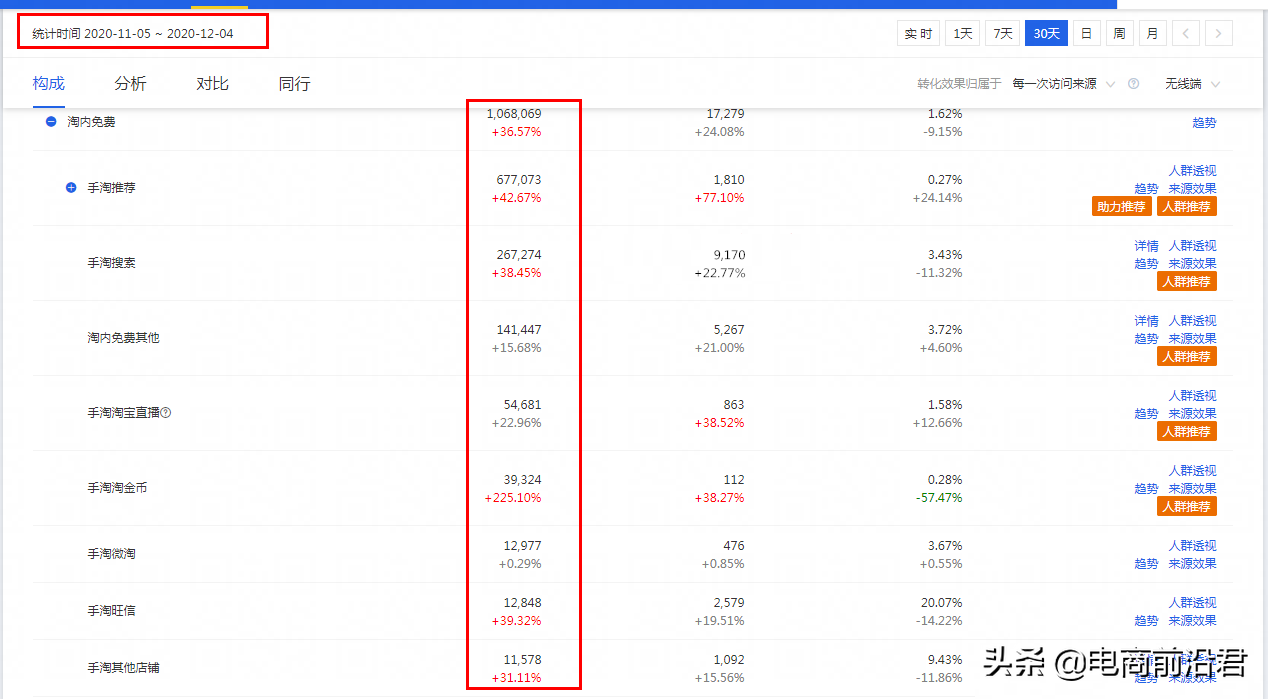The width and height of the screenshot is (1268, 699).
Task: Select the 手淘淘金币 source label
Action: (x=117, y=488)
